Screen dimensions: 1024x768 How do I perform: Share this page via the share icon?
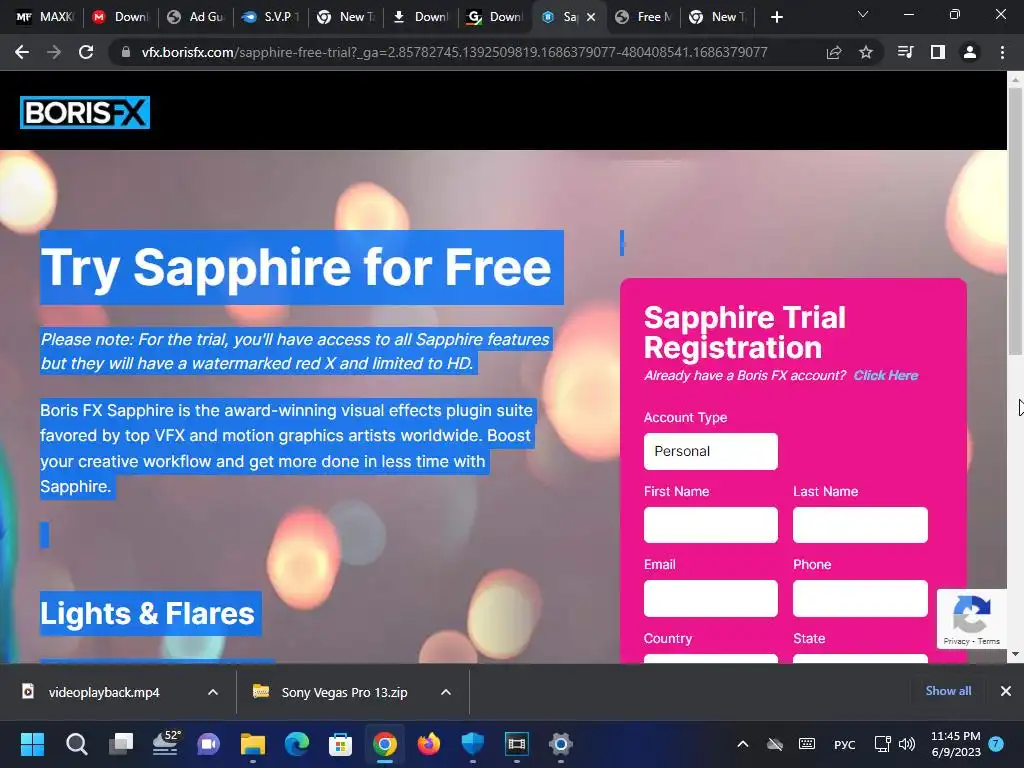coord(834,52)
